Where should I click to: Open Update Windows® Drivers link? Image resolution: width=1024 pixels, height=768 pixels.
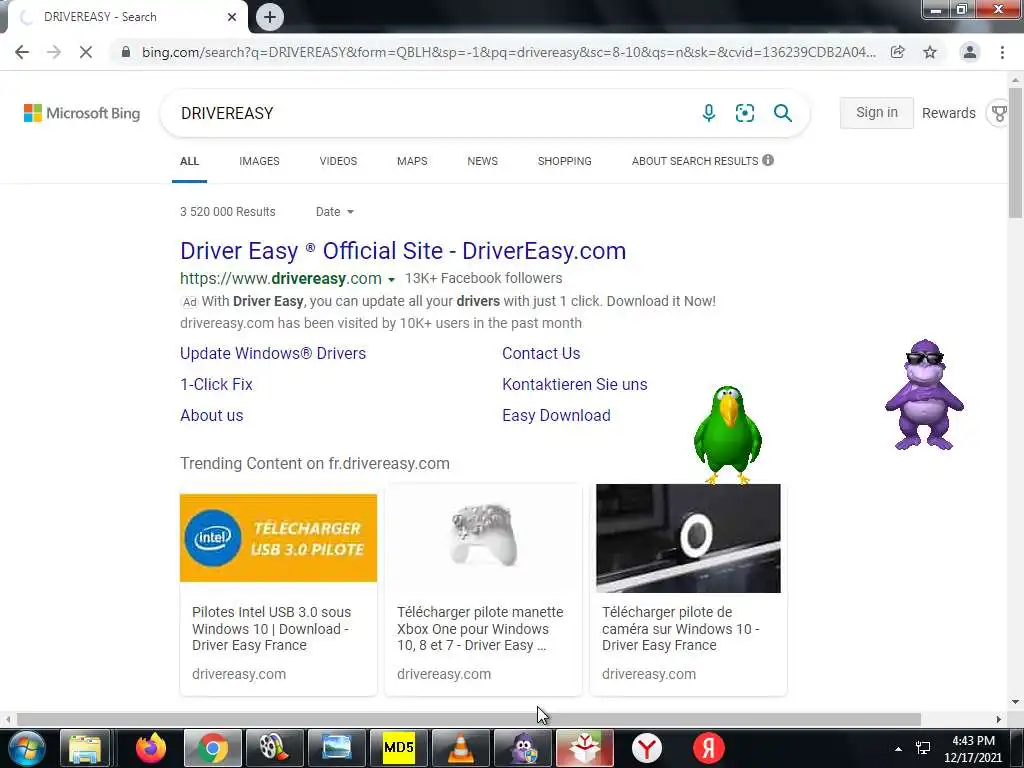point(273,353)
